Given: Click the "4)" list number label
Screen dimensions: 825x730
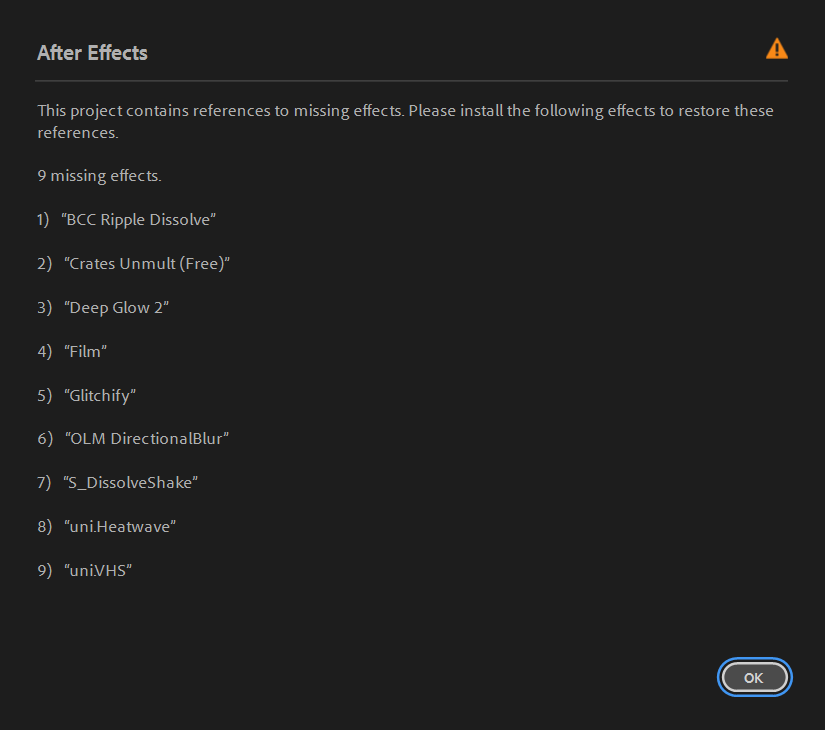Looking at the screenshot, I should (x=44, y=351).
